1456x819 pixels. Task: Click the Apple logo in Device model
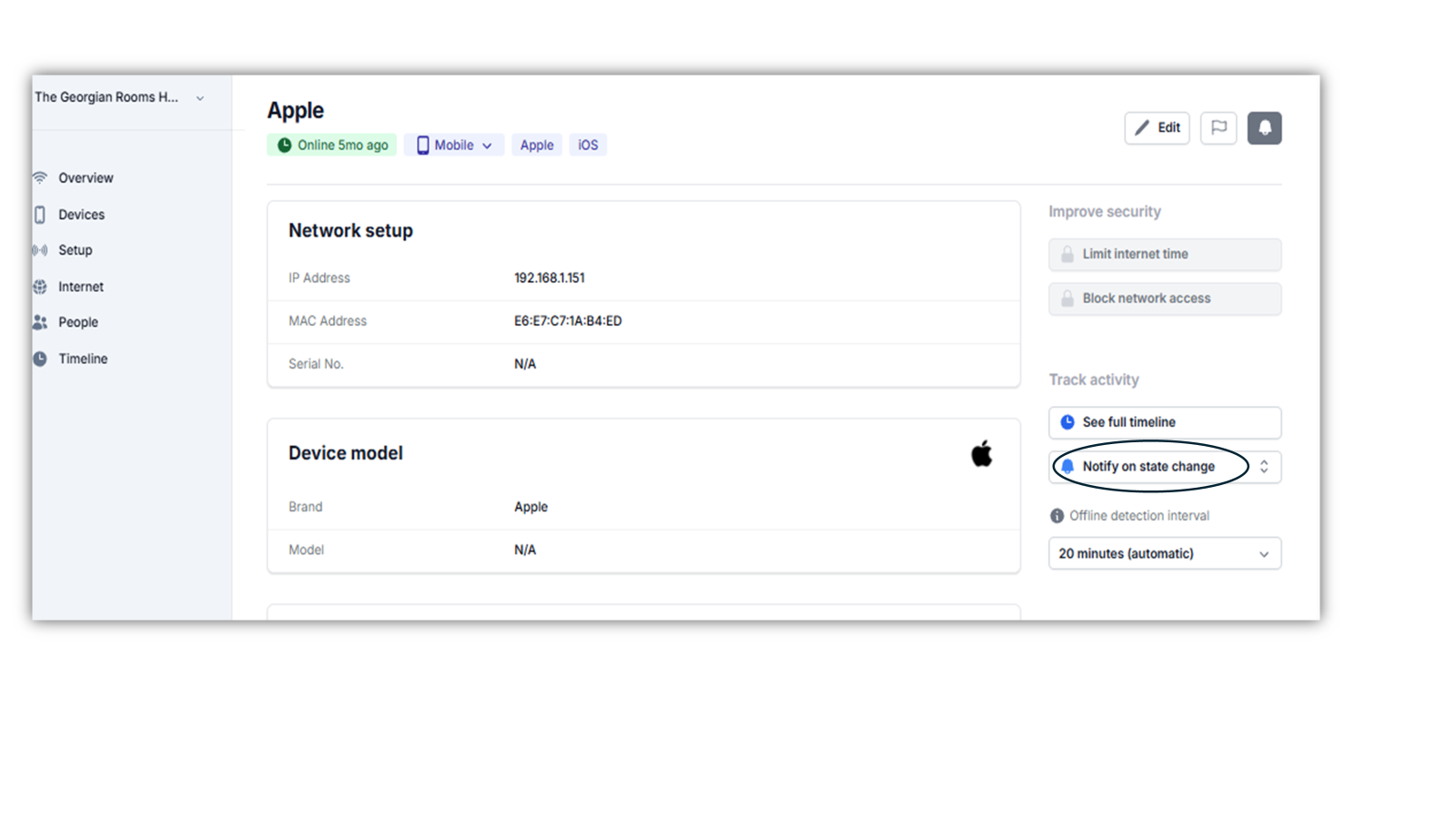pyautogui.click(x=981, y=453)
